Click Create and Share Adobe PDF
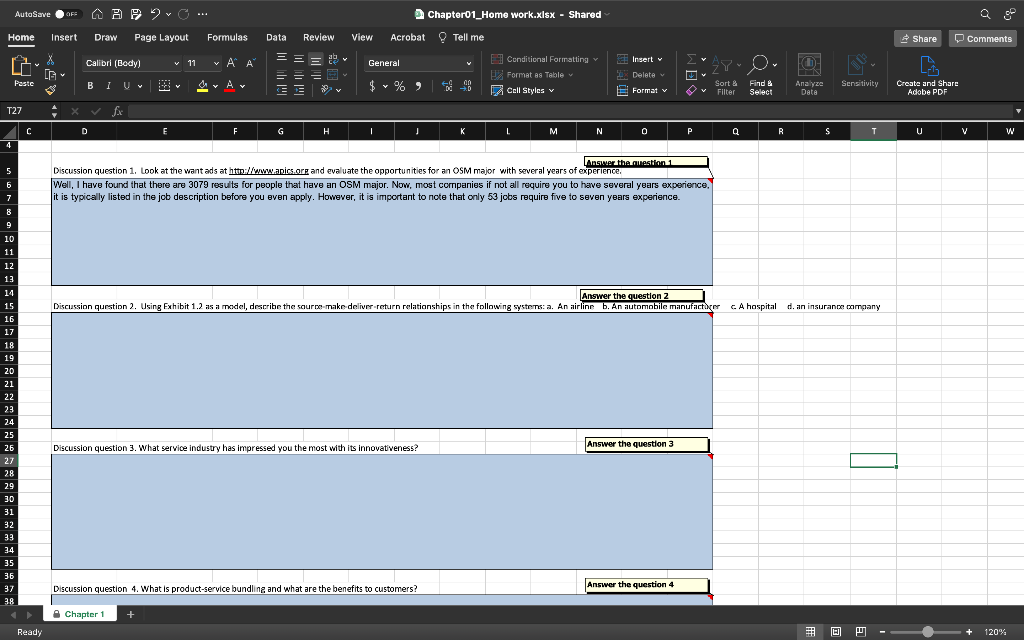This screenshot has height=640, width=1024. click(926, 74)
